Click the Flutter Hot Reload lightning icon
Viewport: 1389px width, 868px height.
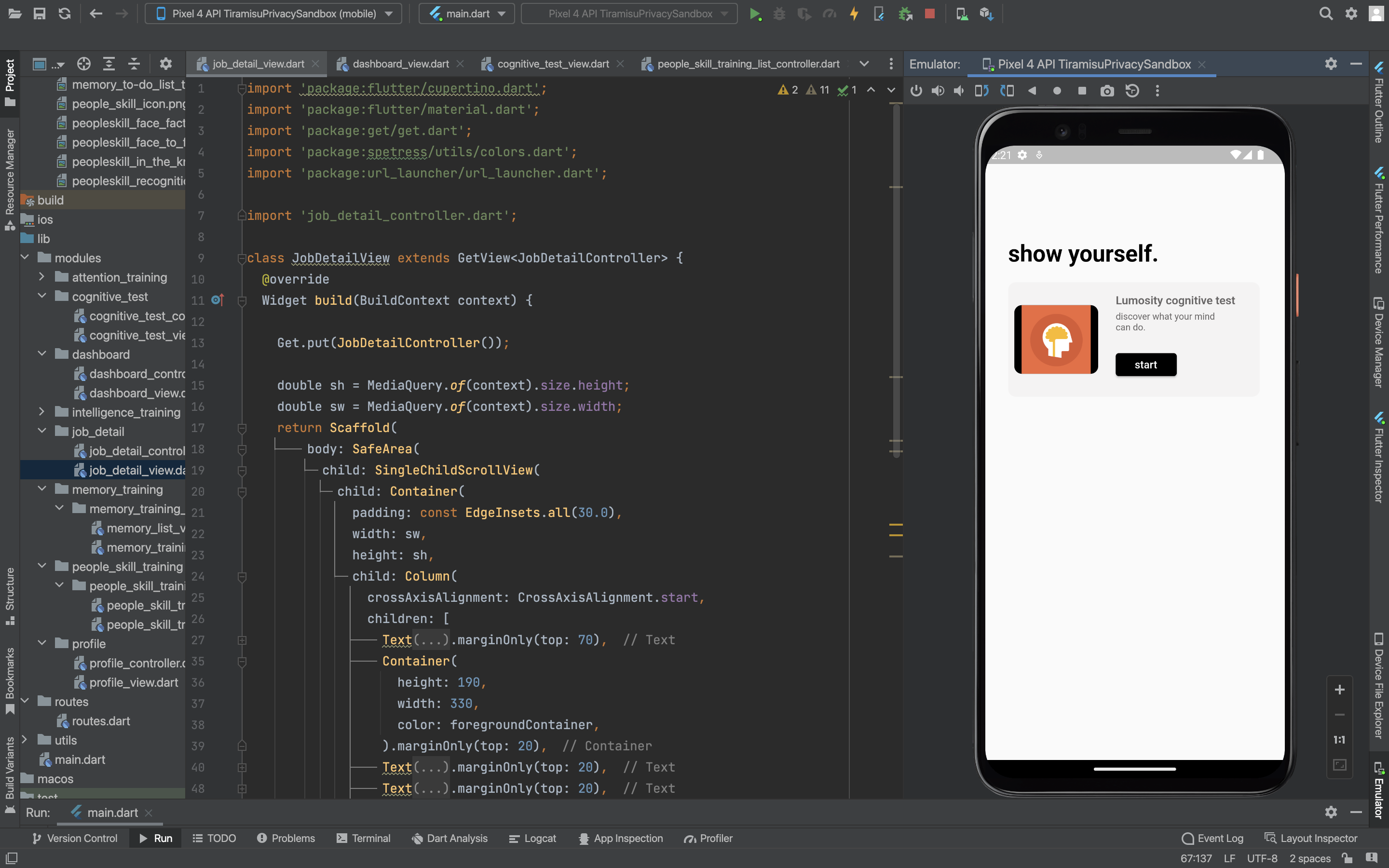click(x=854, y=14)
